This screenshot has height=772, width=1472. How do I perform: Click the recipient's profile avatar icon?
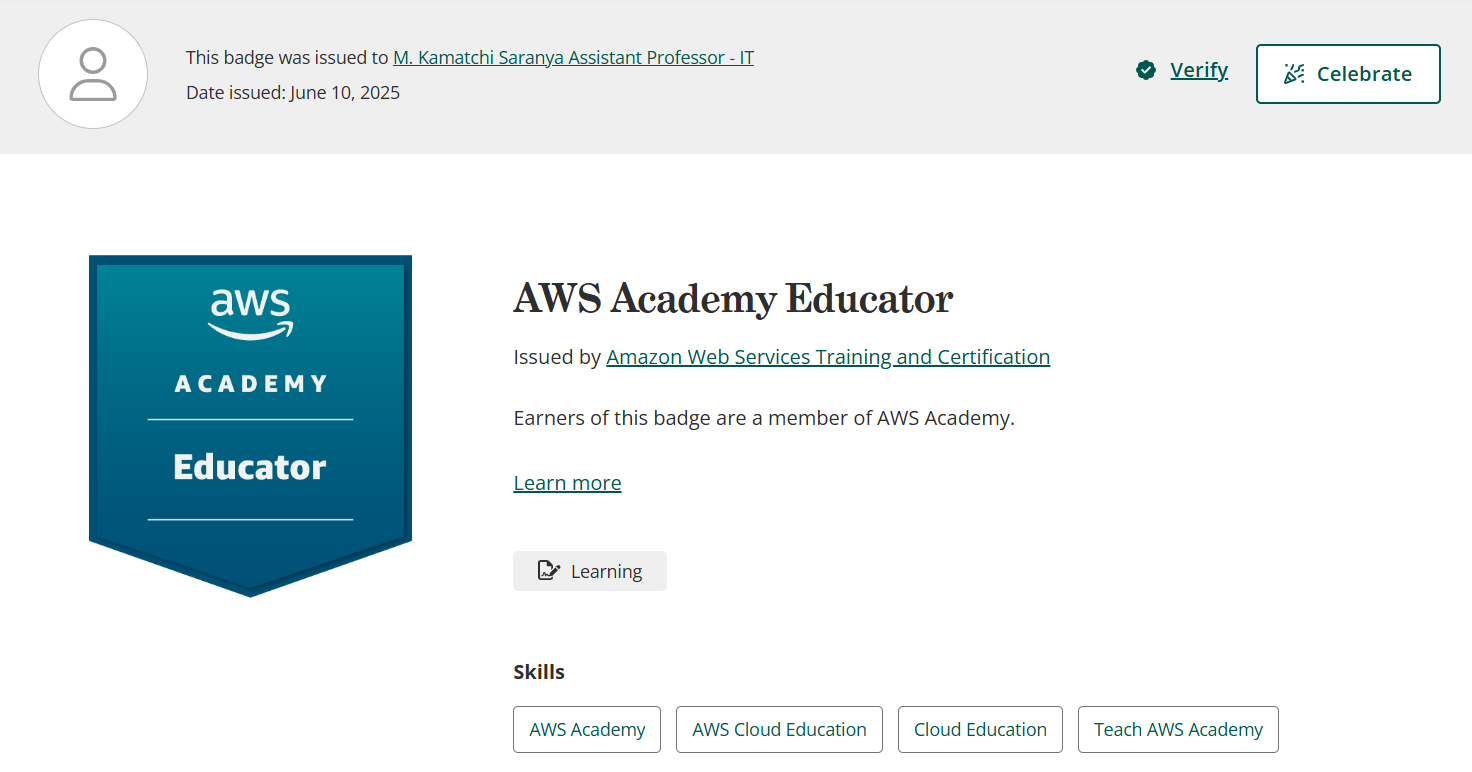93,74
